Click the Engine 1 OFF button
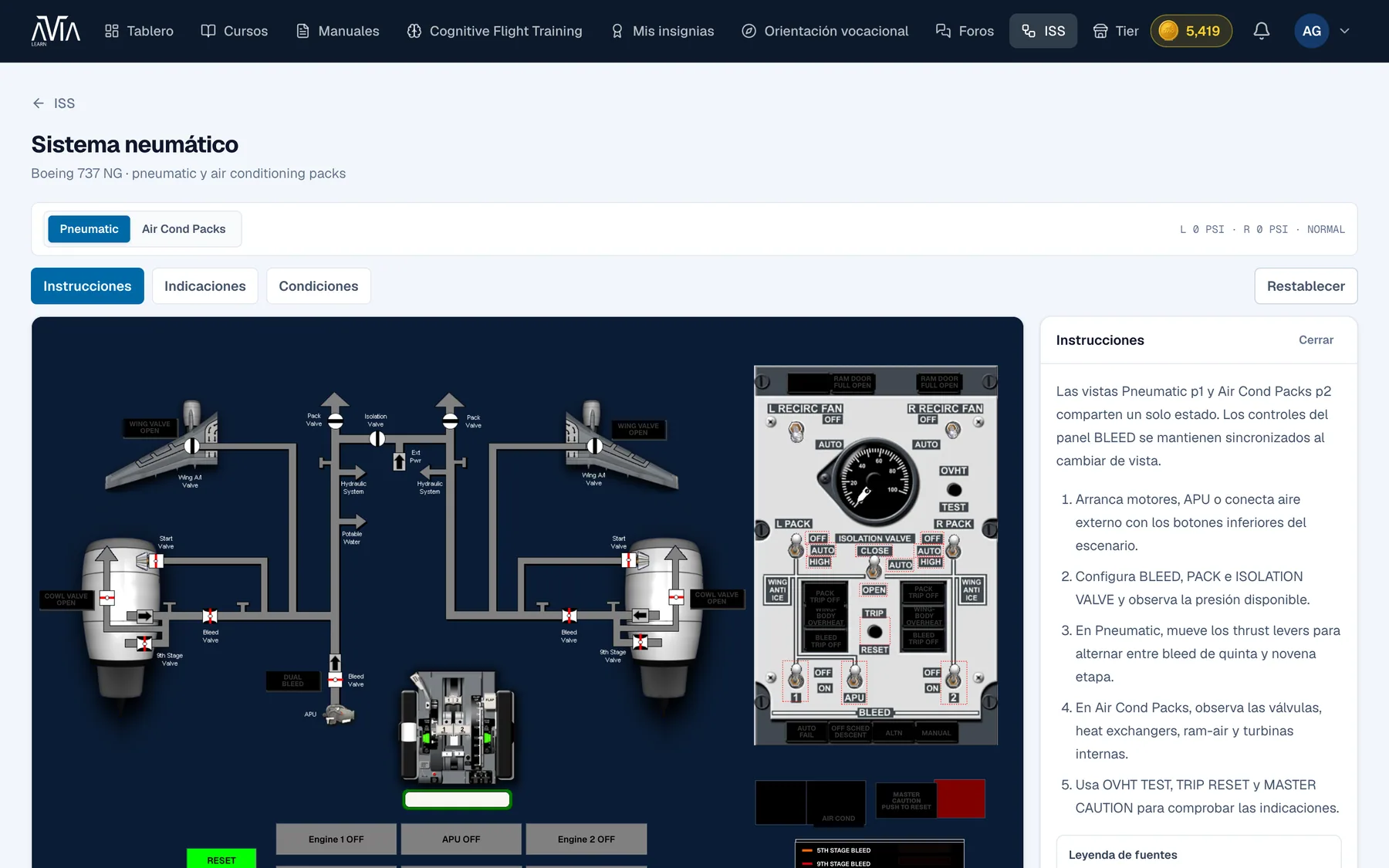1389x868 pixels. (x=336, y=839)
